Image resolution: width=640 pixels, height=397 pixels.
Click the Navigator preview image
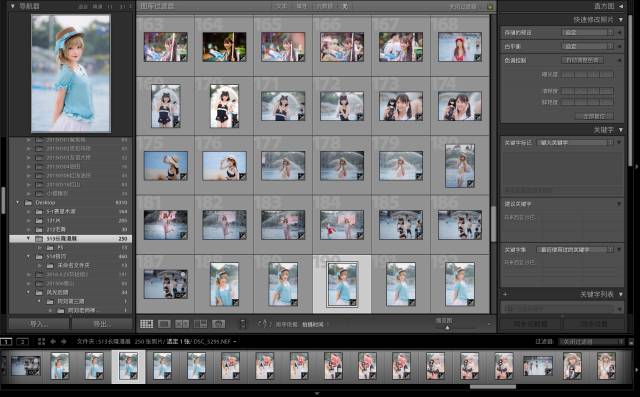71,73
